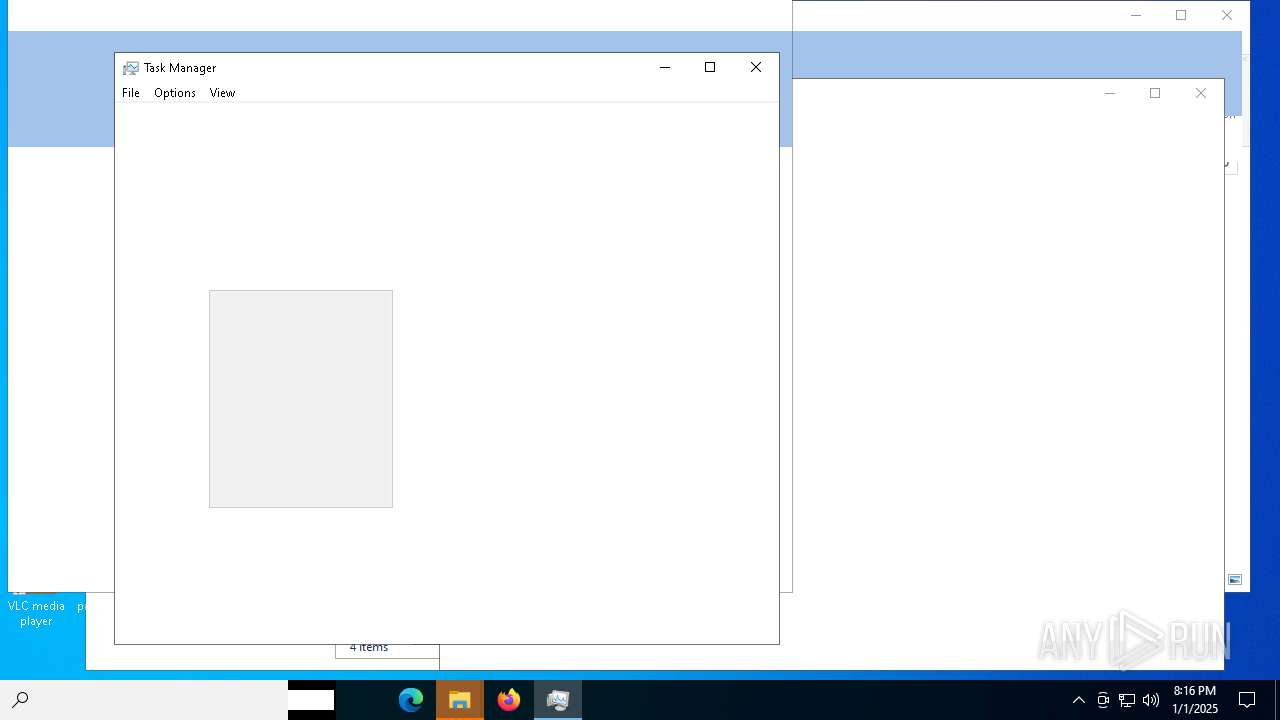Select the Task Manager taskbar button

(x=558, y=700)
